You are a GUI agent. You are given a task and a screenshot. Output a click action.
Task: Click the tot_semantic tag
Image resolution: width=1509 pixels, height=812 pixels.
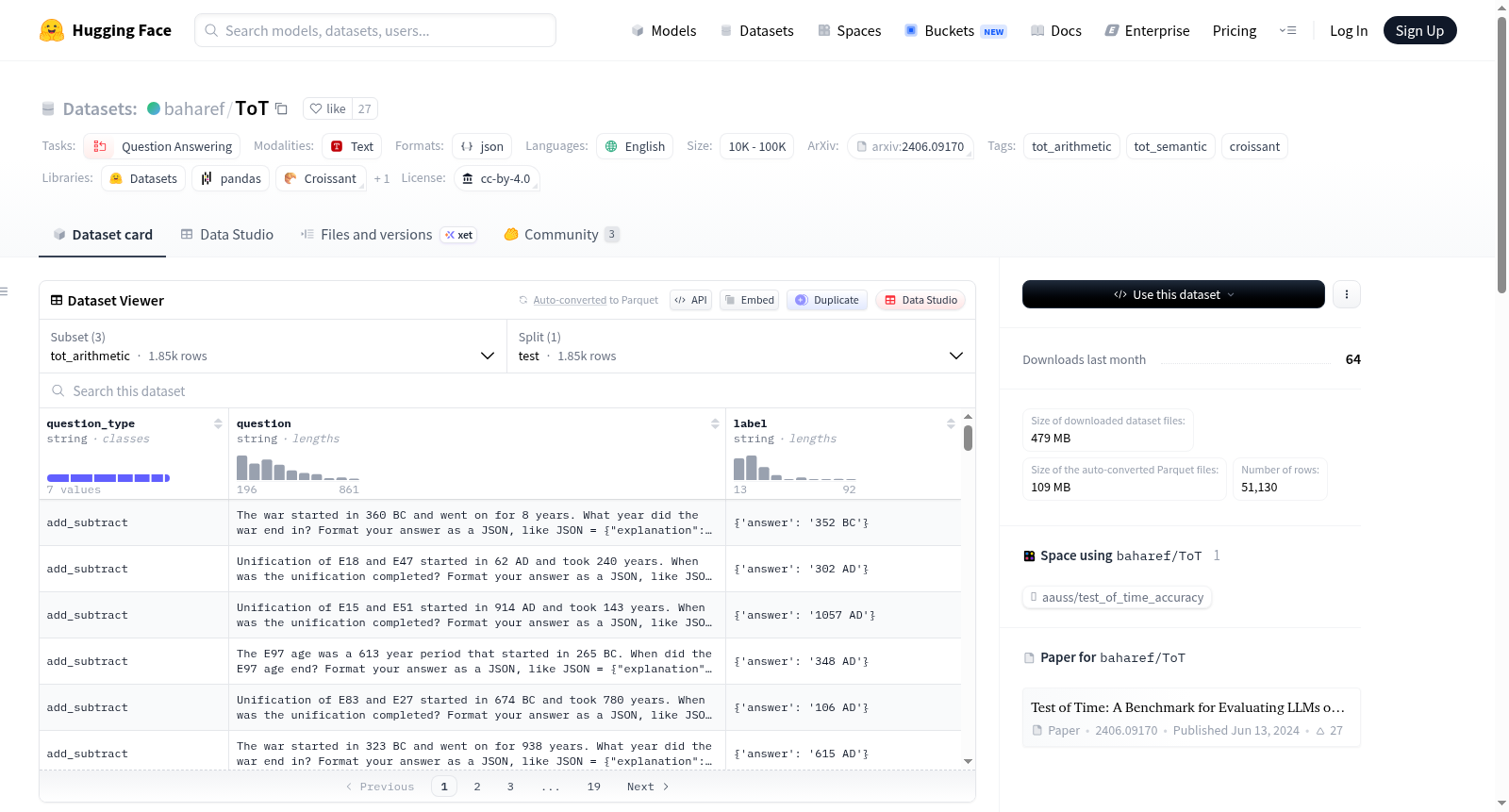pos(1170,146)
